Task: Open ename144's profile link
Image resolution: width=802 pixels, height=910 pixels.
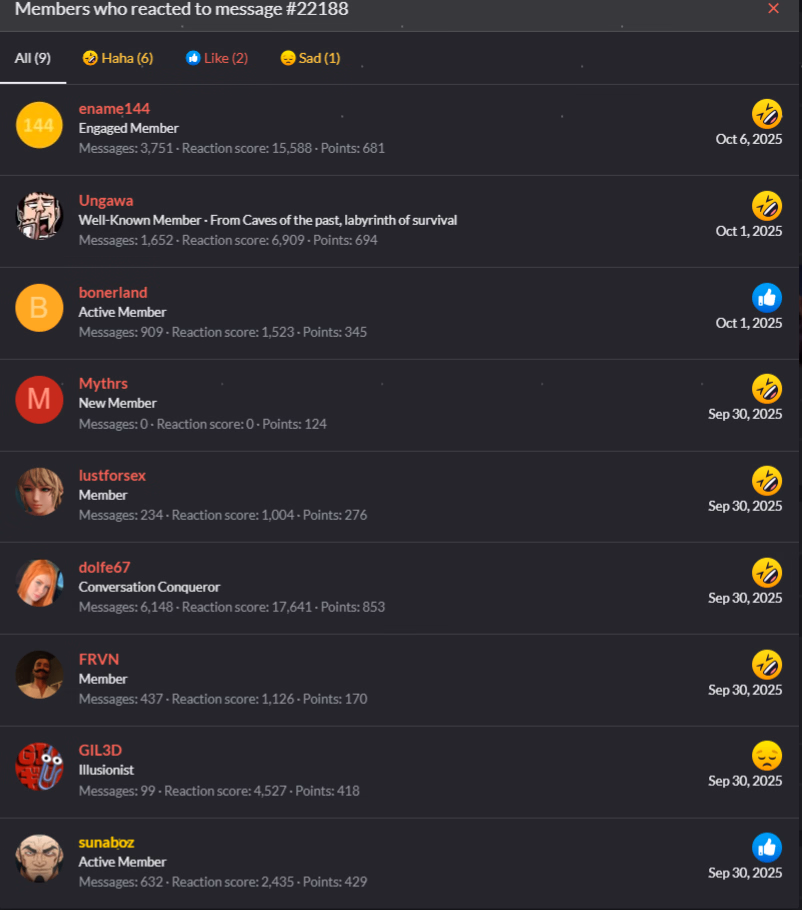Action: point(114,109)
